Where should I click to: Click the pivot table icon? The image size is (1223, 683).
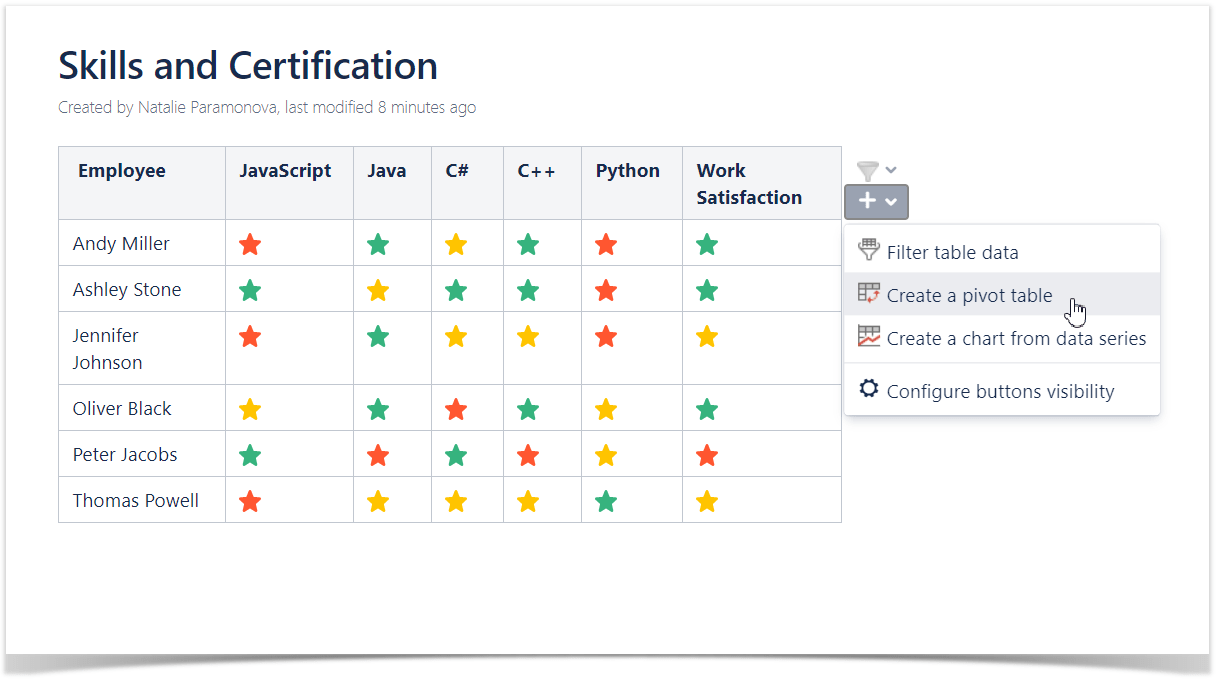pos(869,294)
